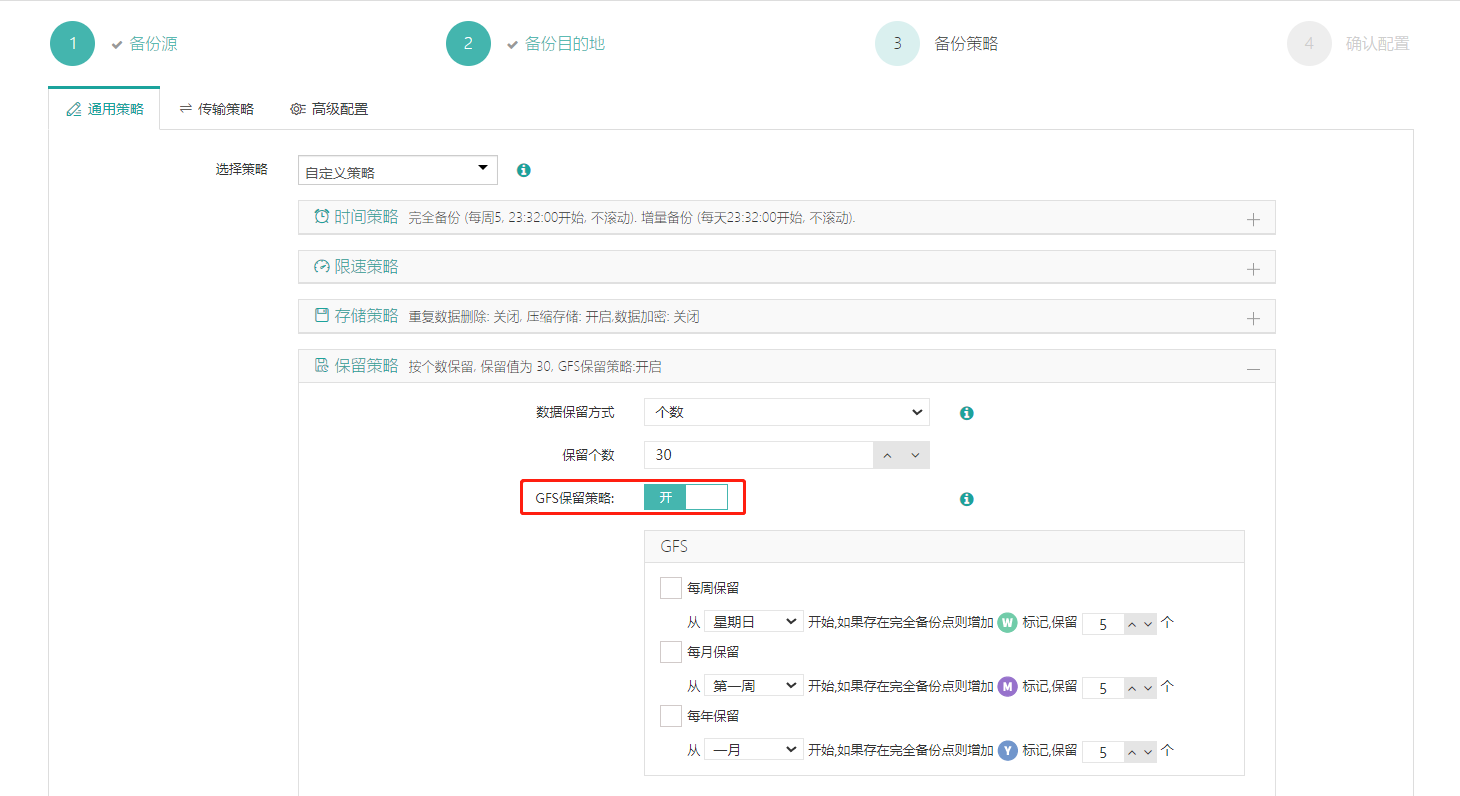Click the 备份策略 step label

point(966,44)
